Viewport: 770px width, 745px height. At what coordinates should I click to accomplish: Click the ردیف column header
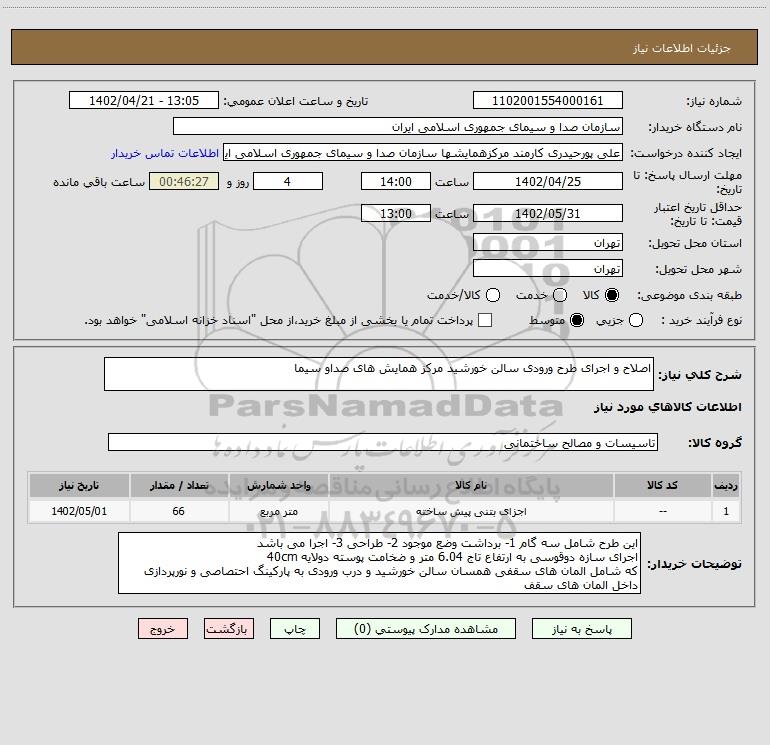click(726, 485)
